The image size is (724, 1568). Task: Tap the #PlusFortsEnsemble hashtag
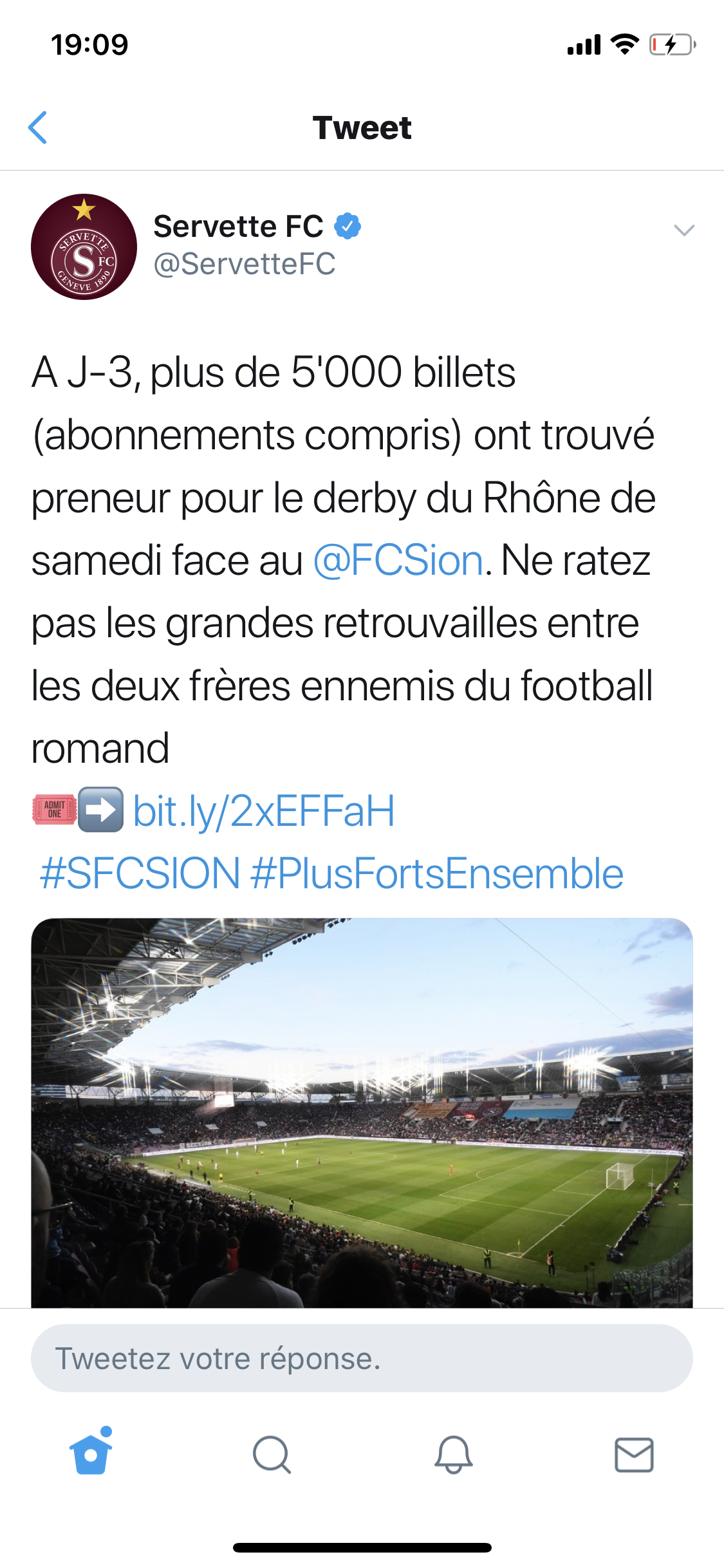[437, 873]
